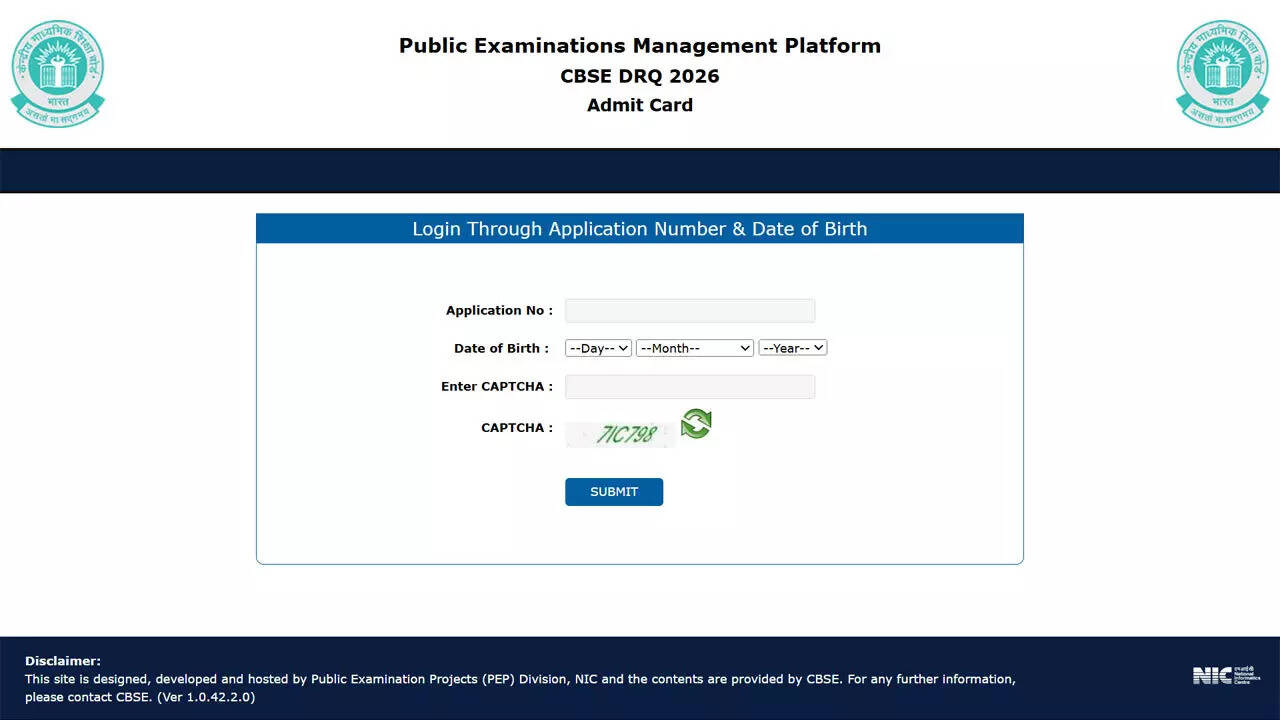The height and width of the screenshot is (720, 1280).
Task: Open the --Year-- dropdown
Action: 792,347
